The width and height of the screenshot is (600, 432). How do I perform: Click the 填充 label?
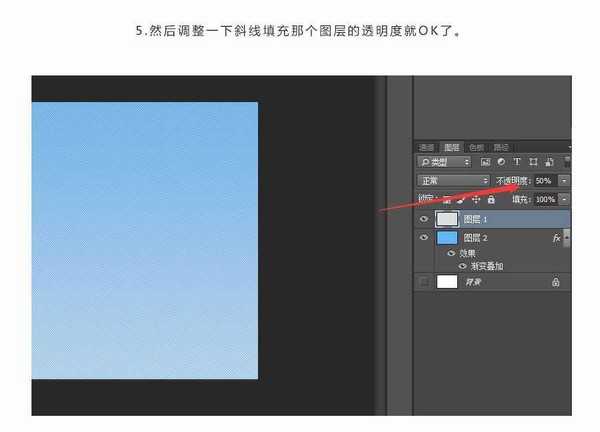(521, 199)
